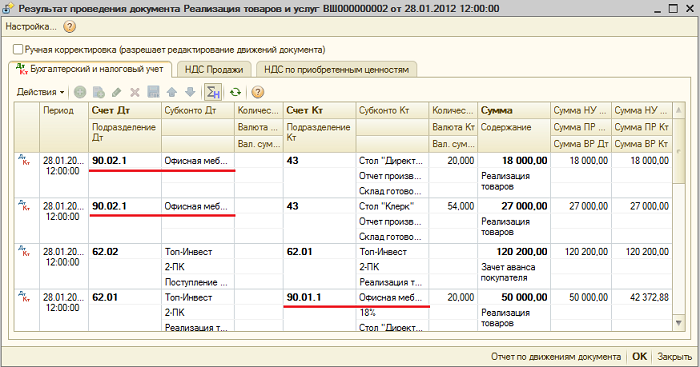Click the green Add record icon
Viewport: 700px width, 367px height.
pos(80,92)
